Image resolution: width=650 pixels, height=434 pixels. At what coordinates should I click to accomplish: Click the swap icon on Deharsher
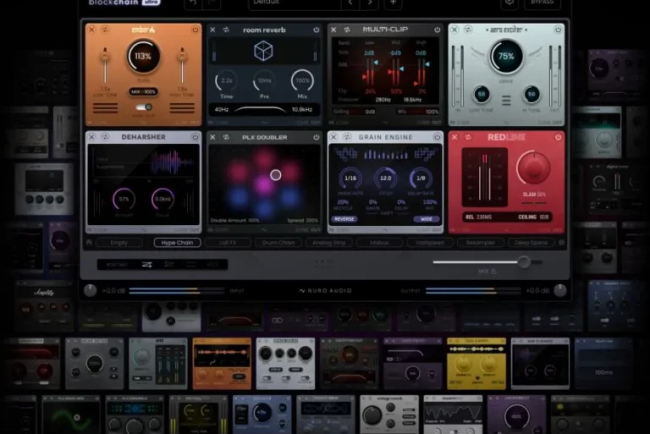click(105, 137)
